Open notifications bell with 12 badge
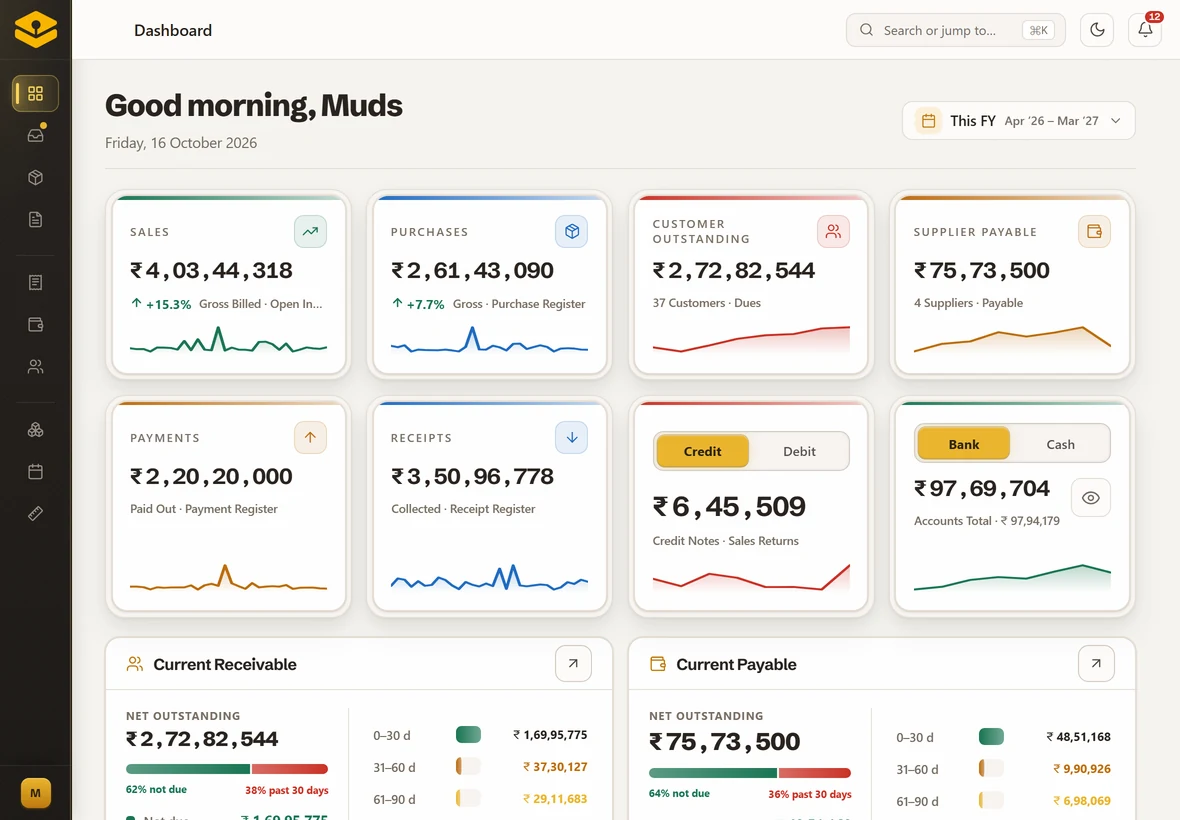The image size is (1180, 820). click(1145, 30)
